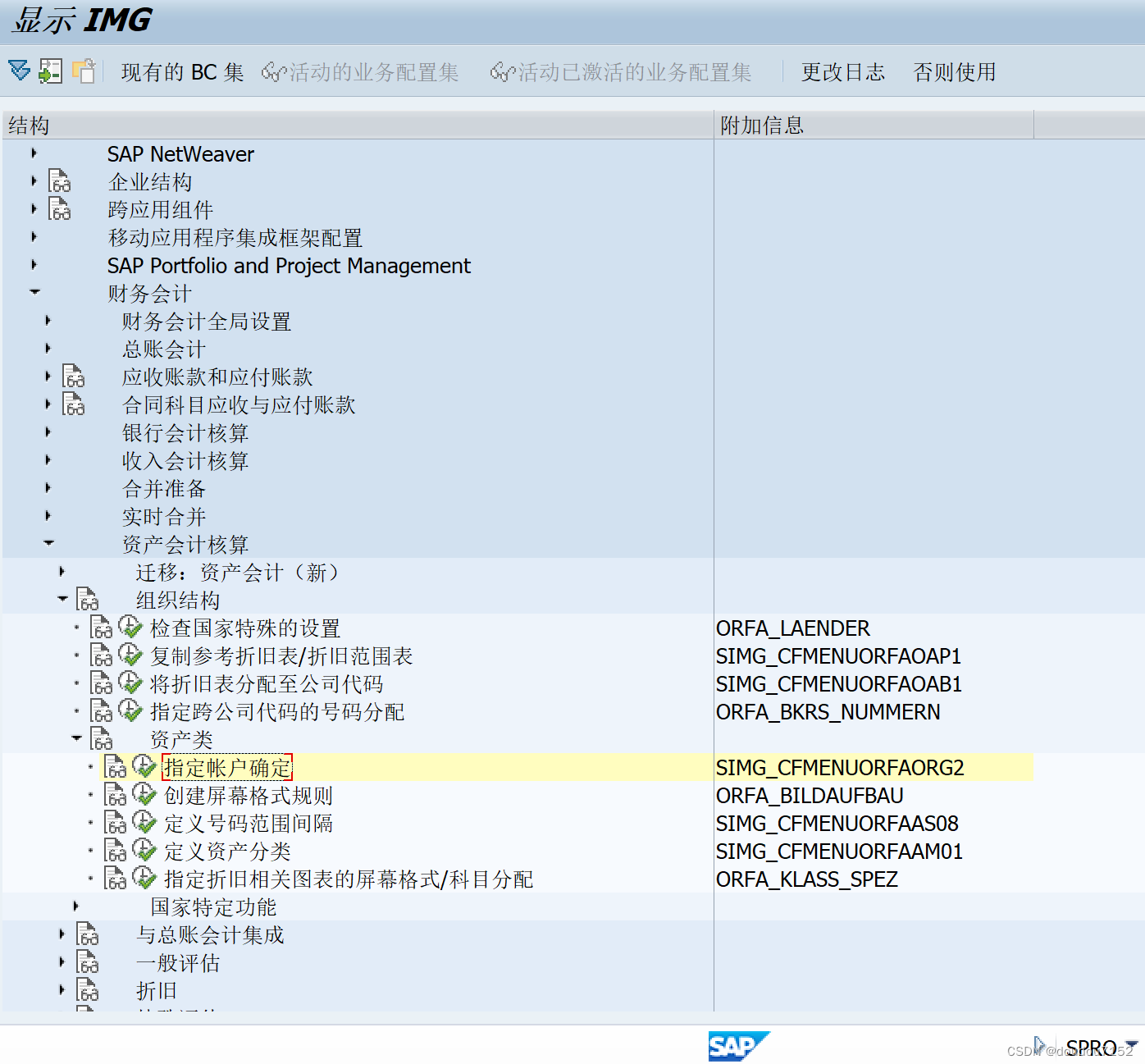Image resolution: width=1145 pixels, height=1064 pixels.
Task: Open documentation icon for 企业结构
Action: pyautogui.click(x=60, y=181)
